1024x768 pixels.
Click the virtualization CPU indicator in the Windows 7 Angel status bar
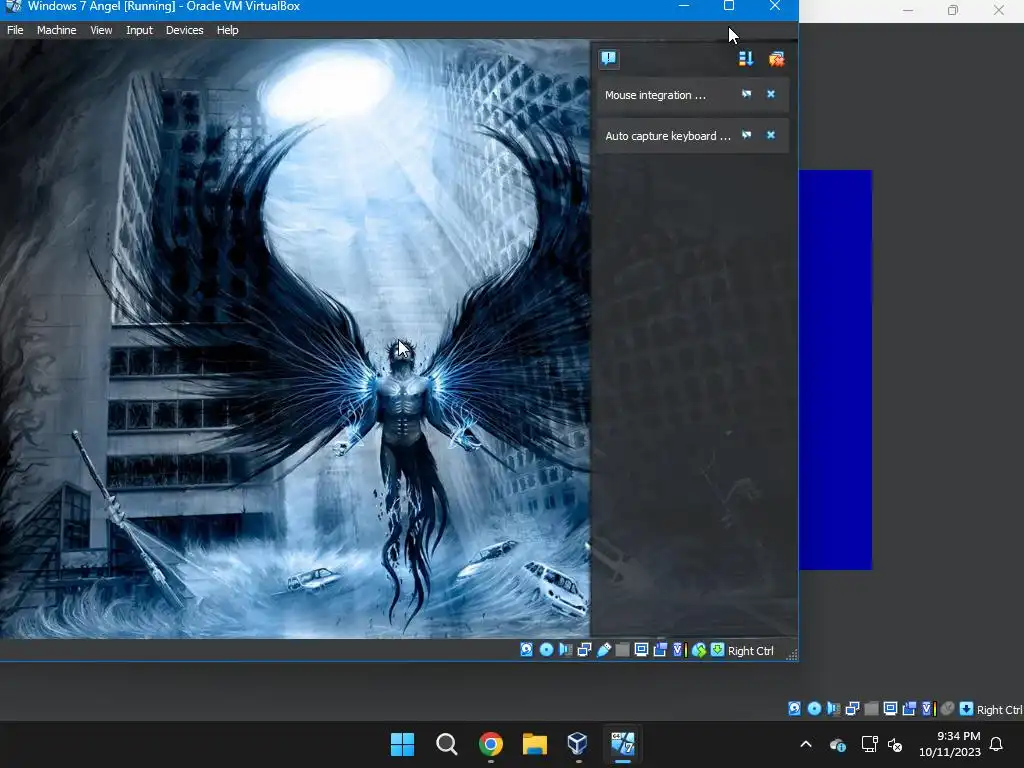pos(679,650)
